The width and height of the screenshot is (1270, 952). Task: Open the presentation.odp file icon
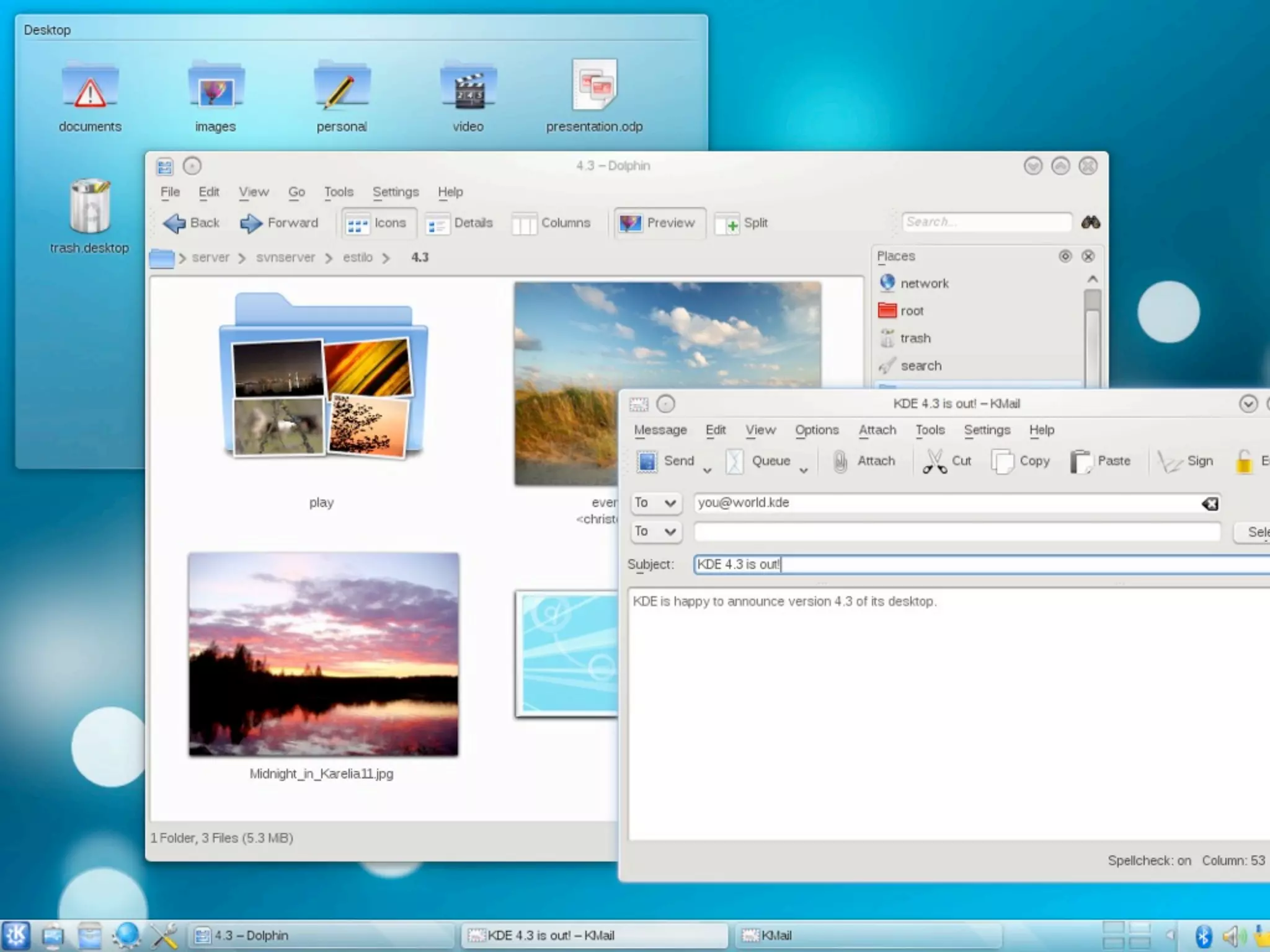click(x=594, y=96)
